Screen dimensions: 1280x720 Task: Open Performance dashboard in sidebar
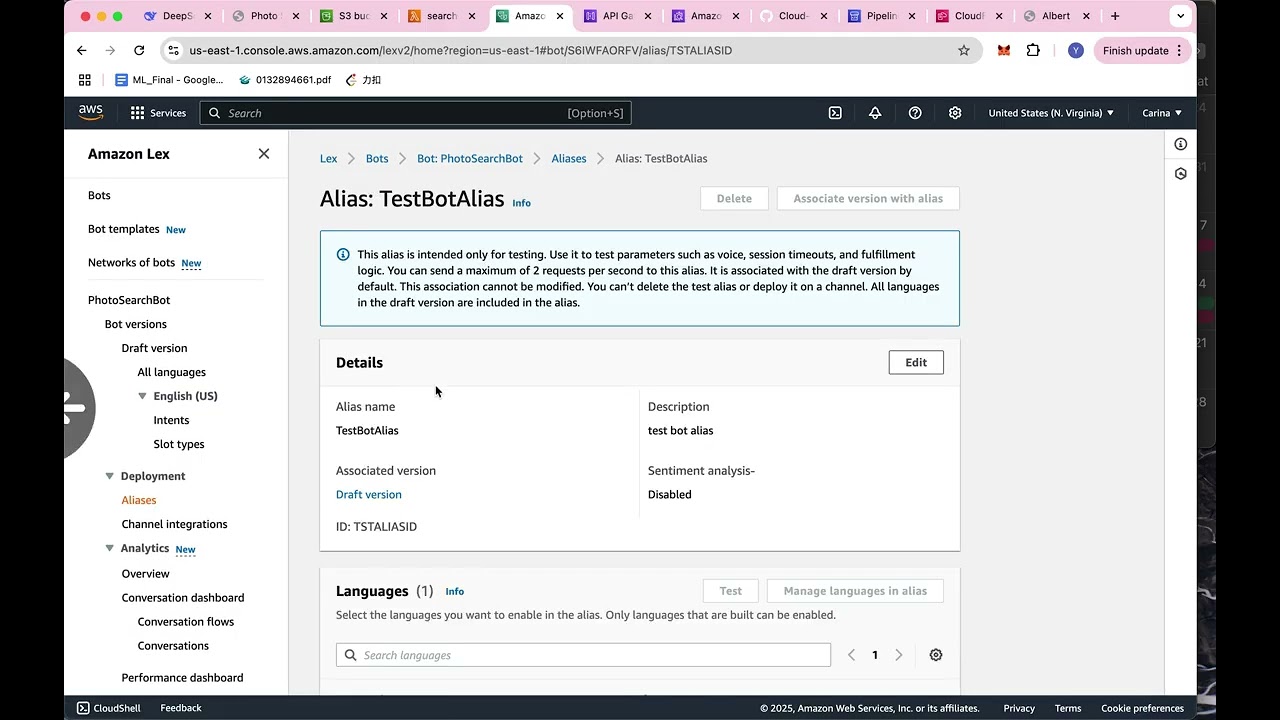(182, 678)
